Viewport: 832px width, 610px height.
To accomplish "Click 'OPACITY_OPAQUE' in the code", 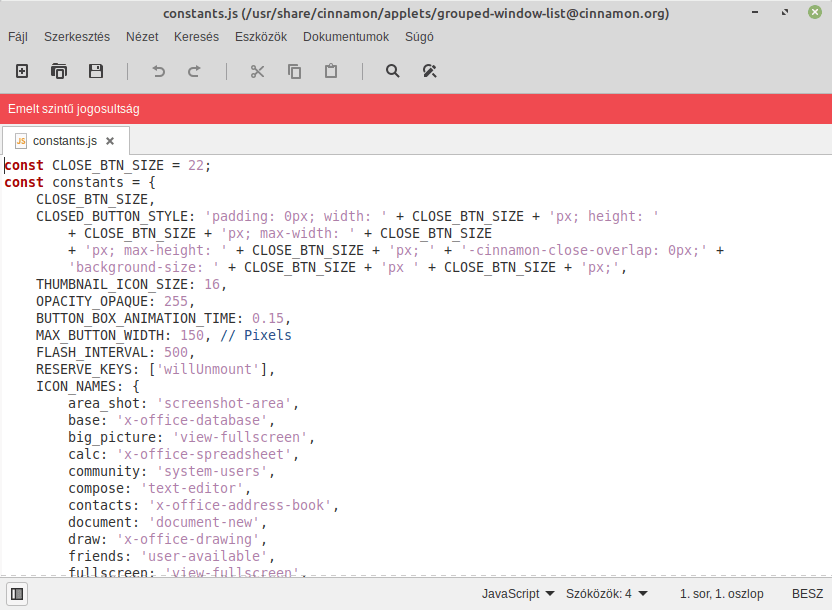I will [x=92, y=301].
